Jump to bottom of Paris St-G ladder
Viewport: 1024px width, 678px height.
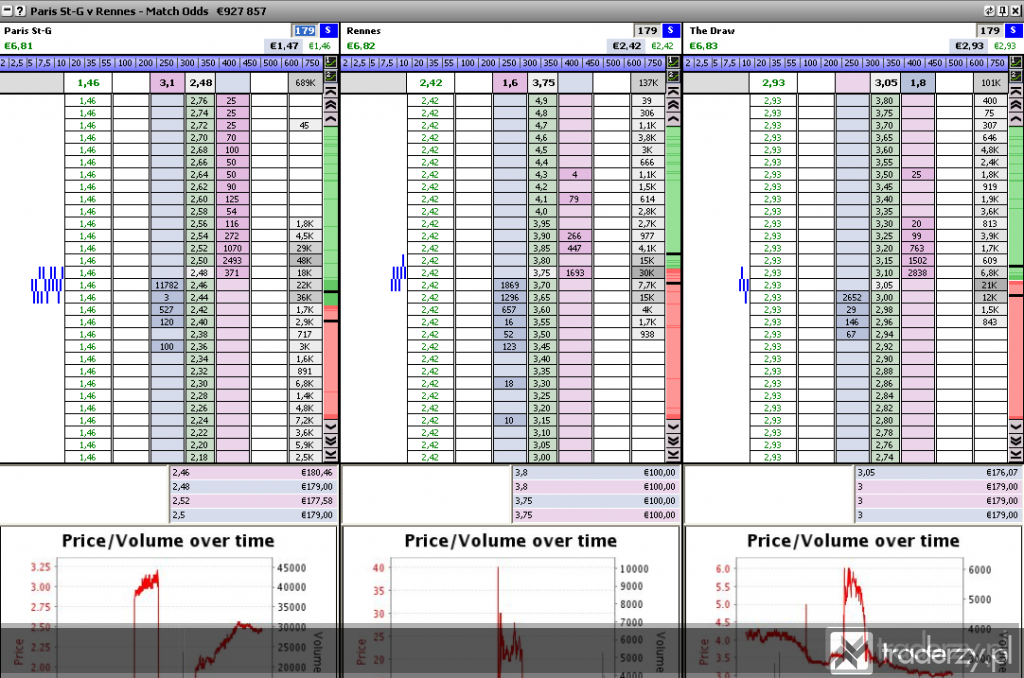[x=330, y=455]
